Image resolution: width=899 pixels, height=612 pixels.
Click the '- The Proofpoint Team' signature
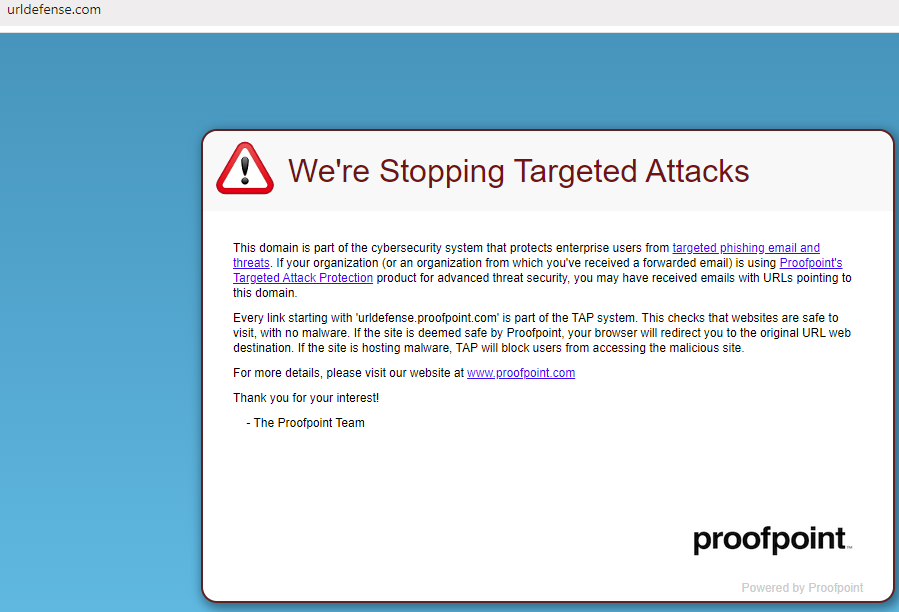[x=305, y=423]
